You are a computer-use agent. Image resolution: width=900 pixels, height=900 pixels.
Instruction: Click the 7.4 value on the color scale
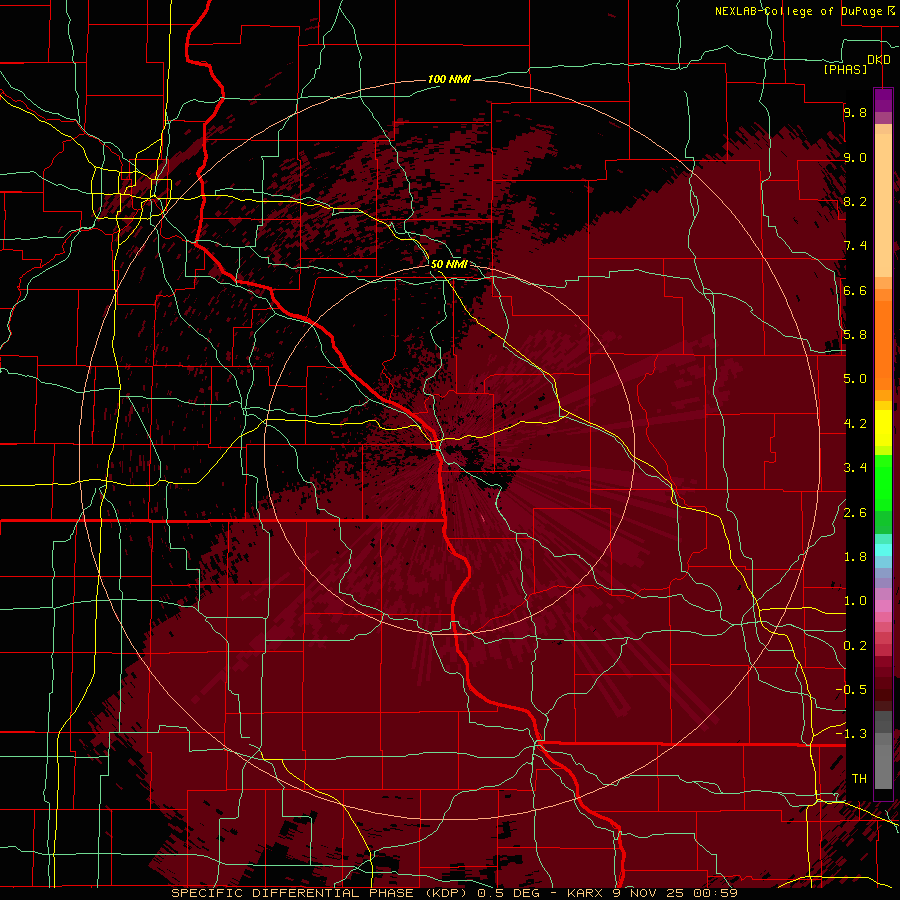pos(855,246)
